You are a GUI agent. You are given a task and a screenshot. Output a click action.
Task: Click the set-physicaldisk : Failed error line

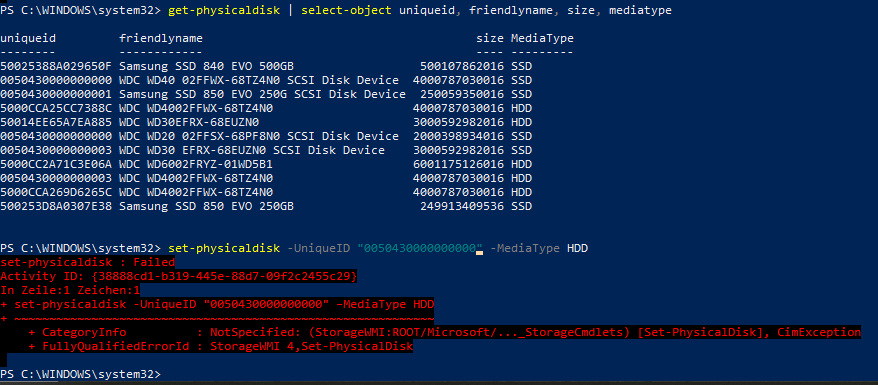[x=88, y=262]
